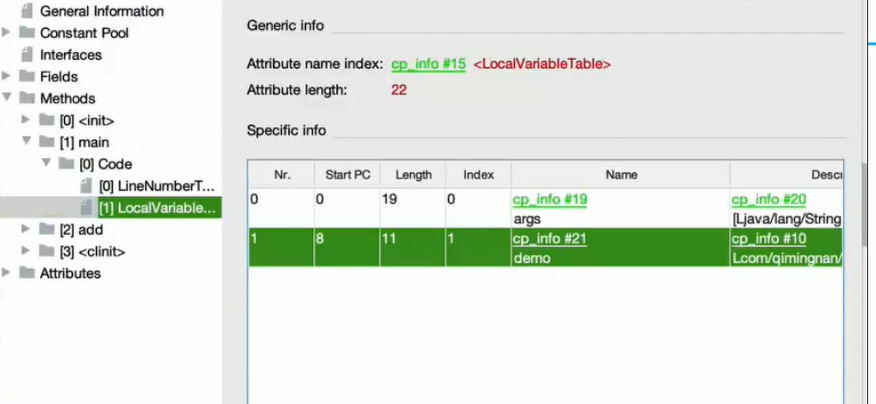Click the Attributes folder icon
Image resolution: width=876 pixels, height=404 pixels.
[26, 273]
